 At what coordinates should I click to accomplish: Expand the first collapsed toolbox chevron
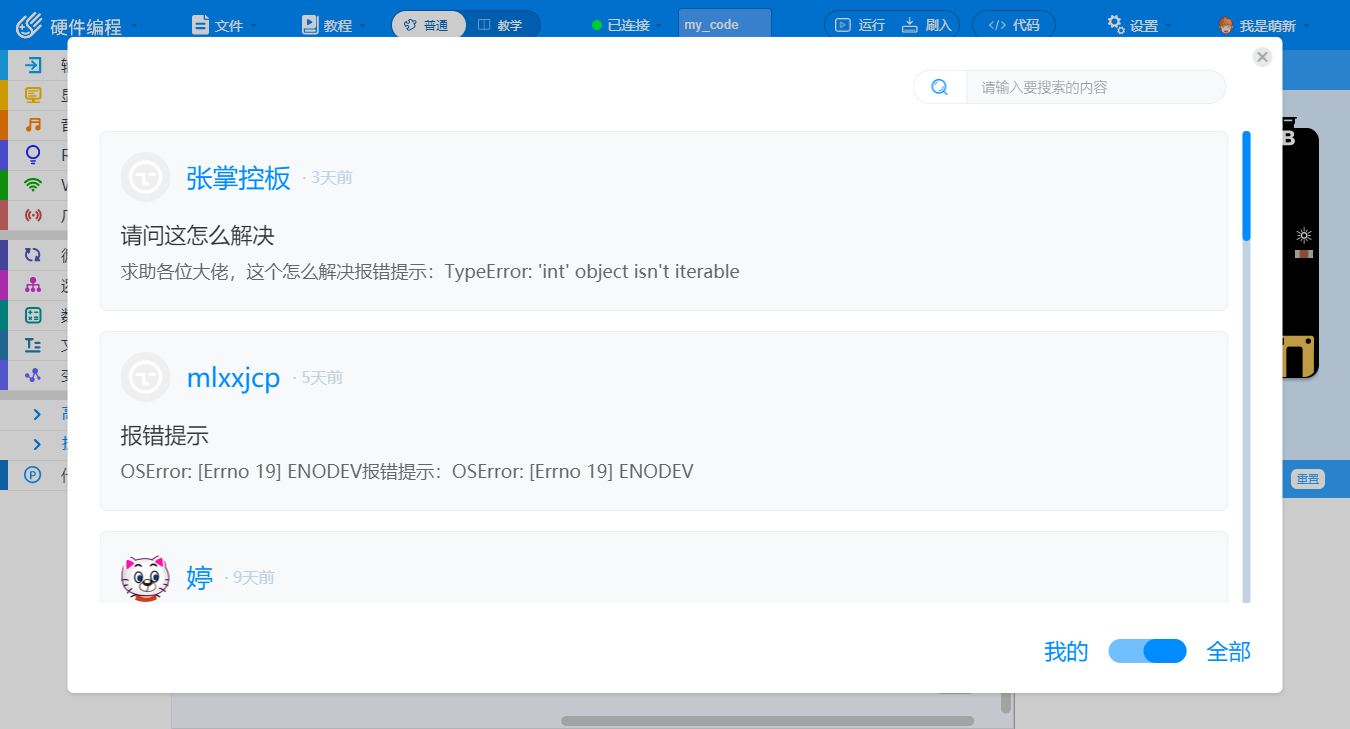37,414
